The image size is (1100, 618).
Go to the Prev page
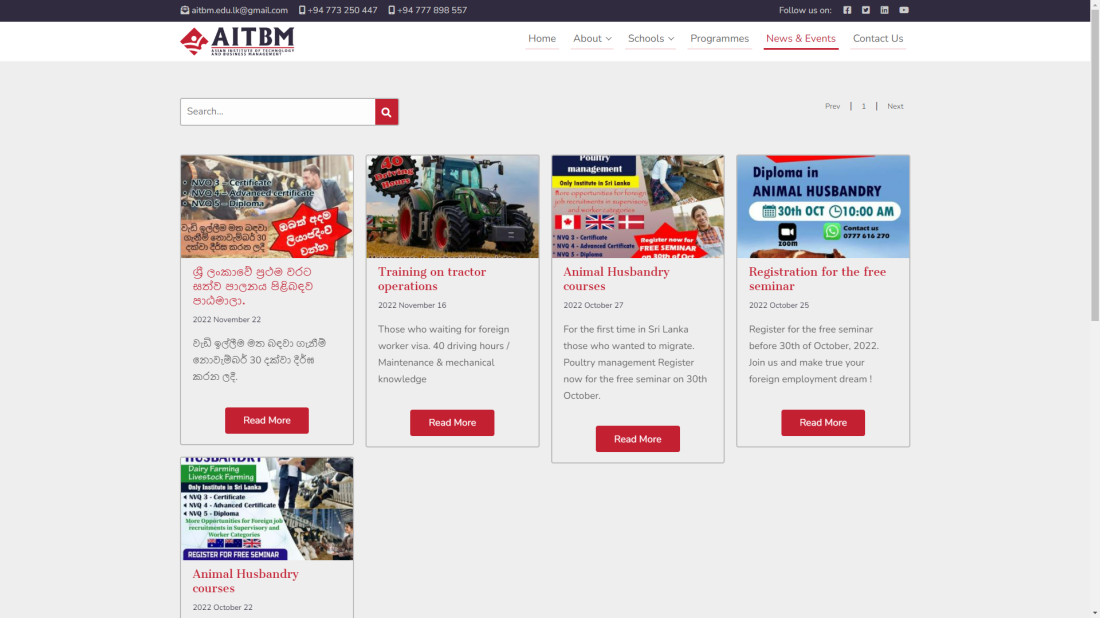point(832,107)
